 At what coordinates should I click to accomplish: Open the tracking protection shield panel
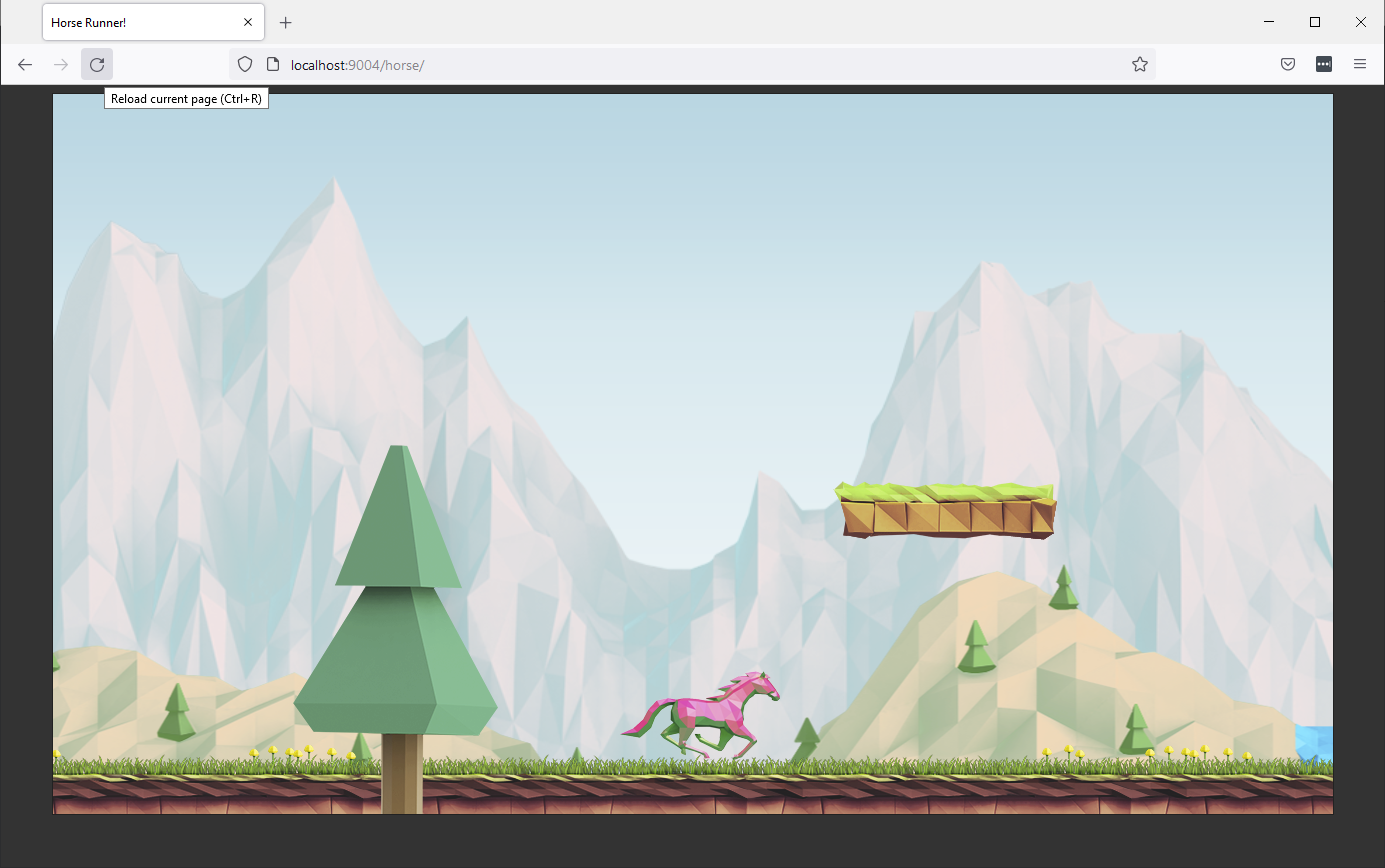(x=245, y=64)
